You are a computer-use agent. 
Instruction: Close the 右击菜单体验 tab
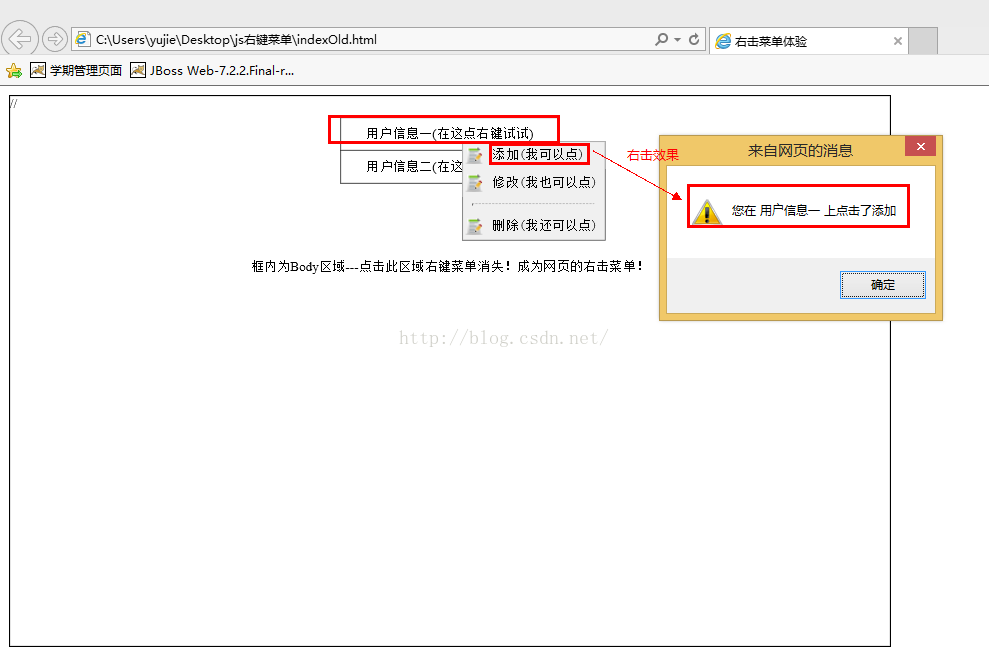click(x=898, y=41)
